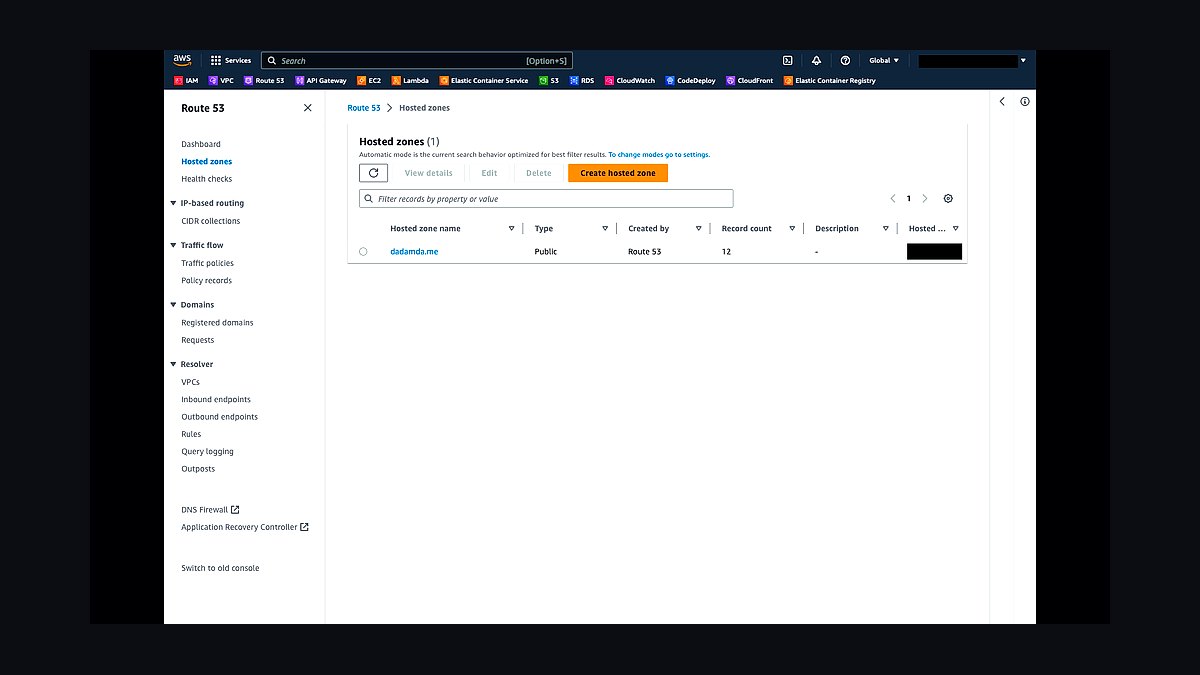Open the Global region dropdown
Viewport: 1200px width, 675px height.
[x=884, y=60]
